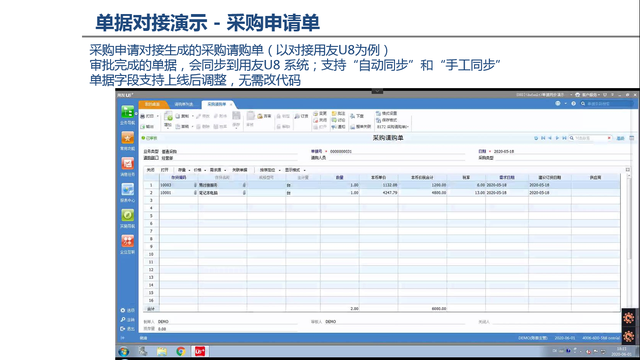640x360 pixels.
Task: Go to the first record arrow
Action: [543, 138]
